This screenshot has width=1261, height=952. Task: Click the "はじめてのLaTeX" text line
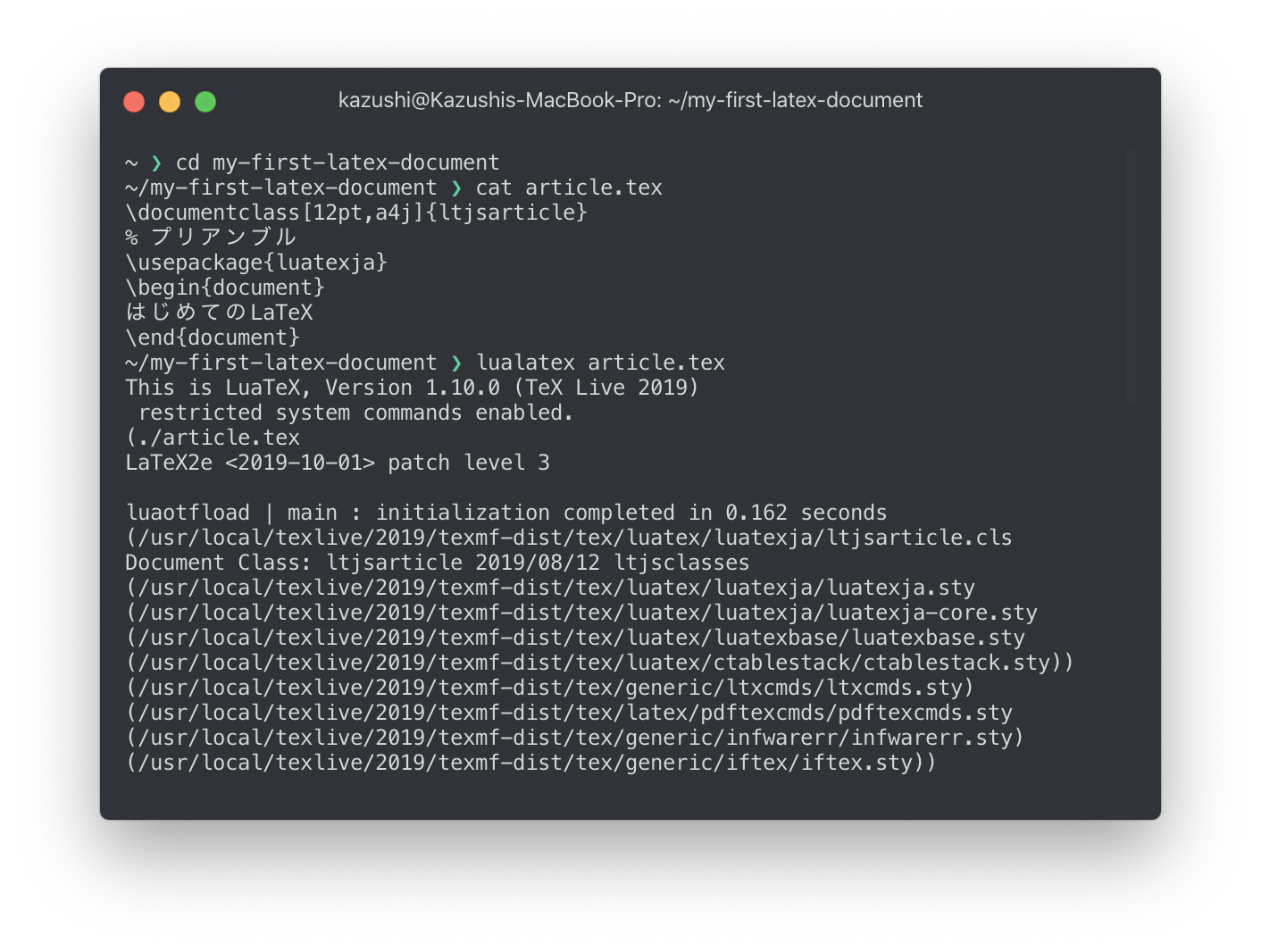pos(220,313)
